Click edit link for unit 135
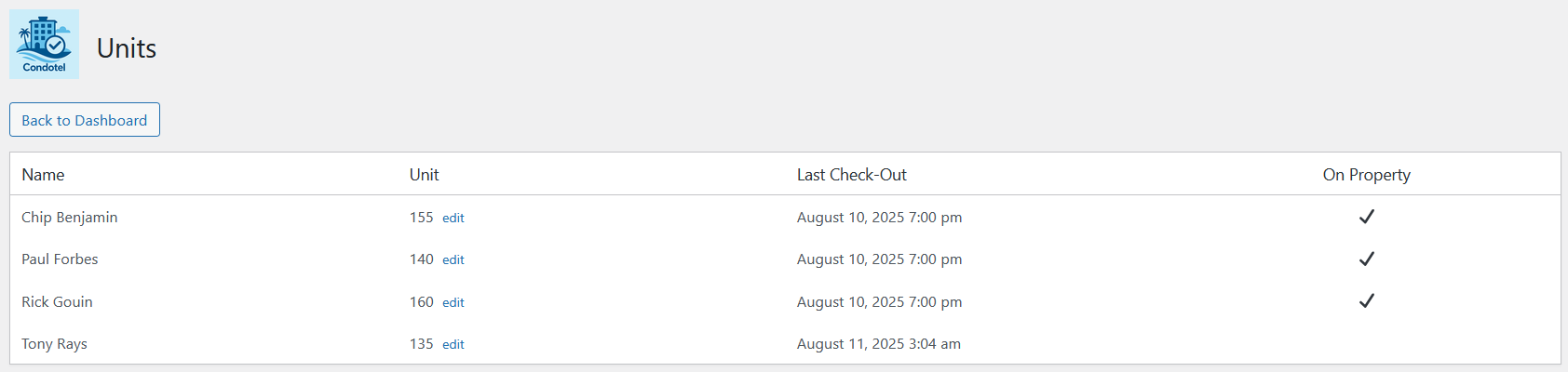Viewport: 1568px width, 372px height. 453,344
